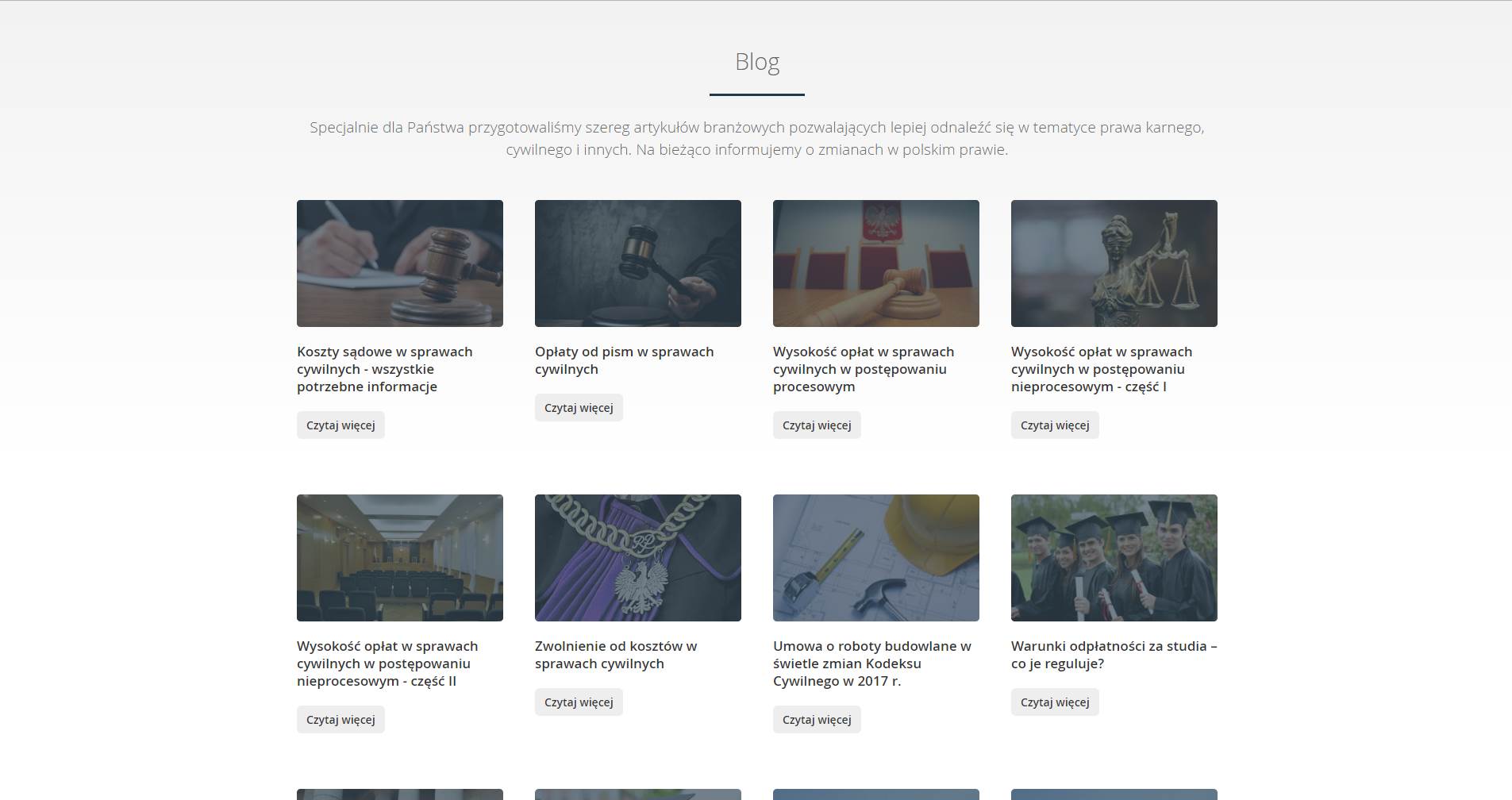Screen dimensions: 1512x800
Task: Click the Lady Justice statue image
Action: (1114, 263)
